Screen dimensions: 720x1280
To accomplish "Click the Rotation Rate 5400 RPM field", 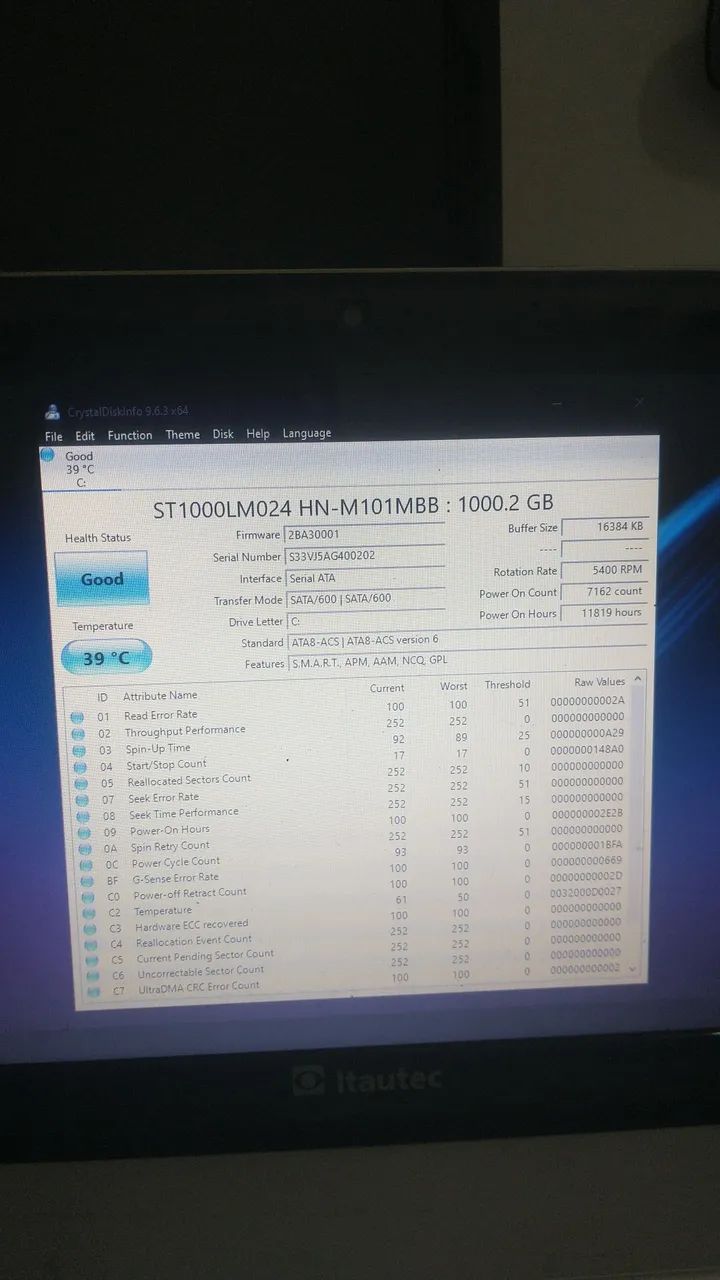I will tap(604, 570).
